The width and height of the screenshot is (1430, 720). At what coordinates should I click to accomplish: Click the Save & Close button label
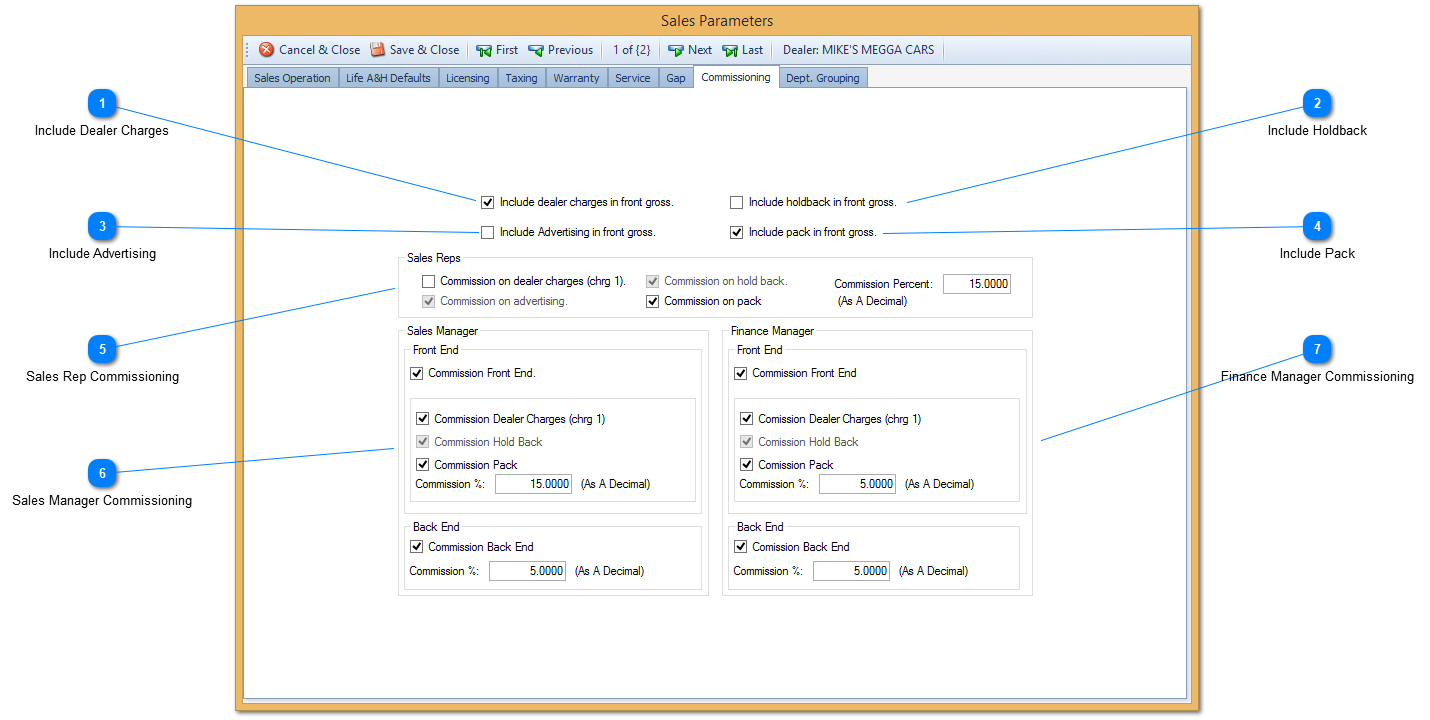click(425, 50)
